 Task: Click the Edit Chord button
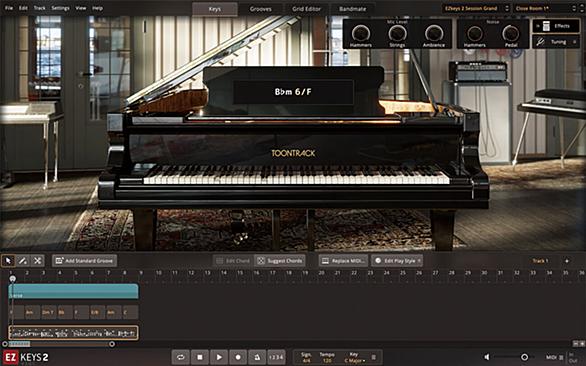coord(233,261)
